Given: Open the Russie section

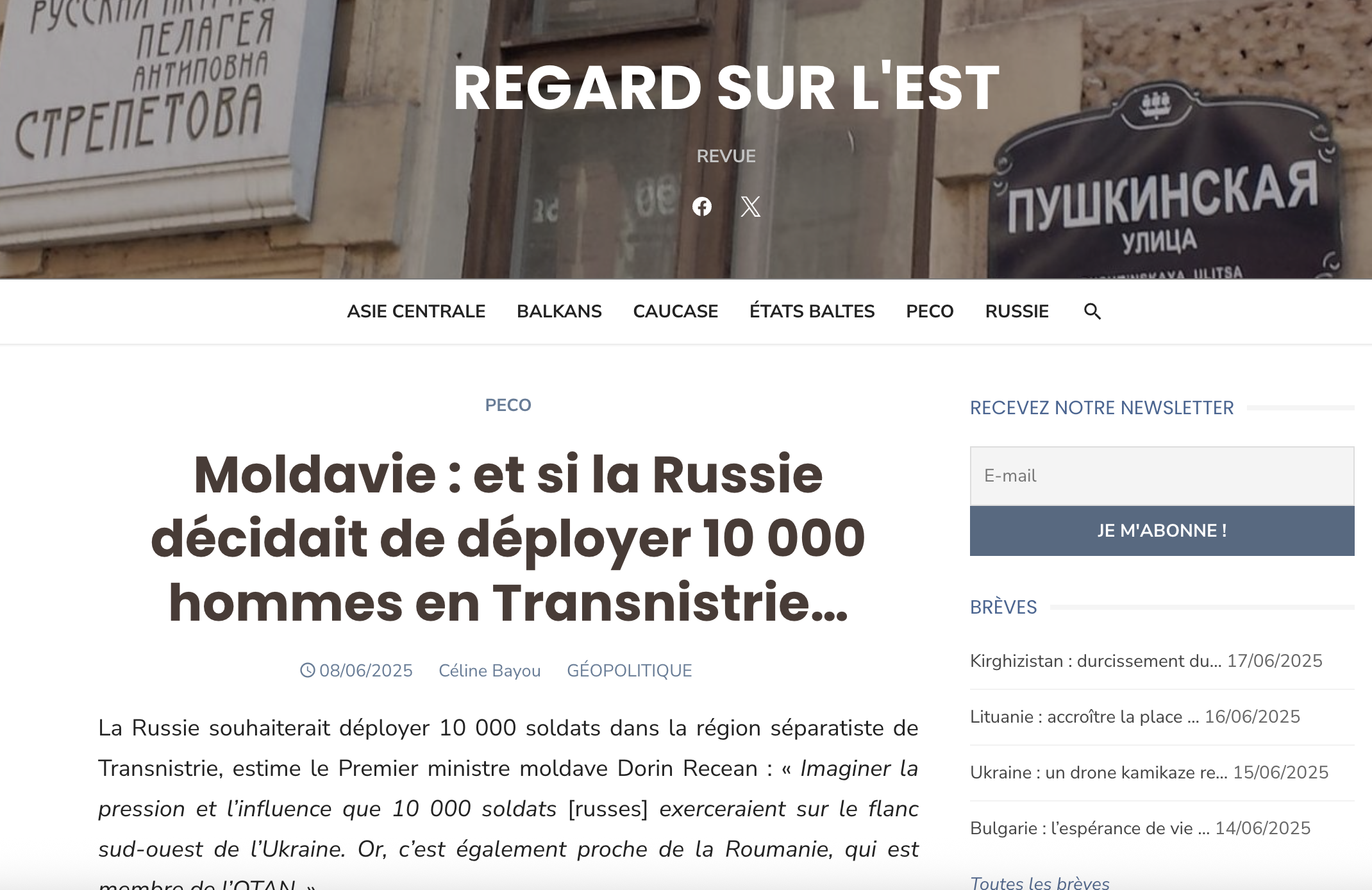Looking at the screenshot, I should coord(1017,312).
